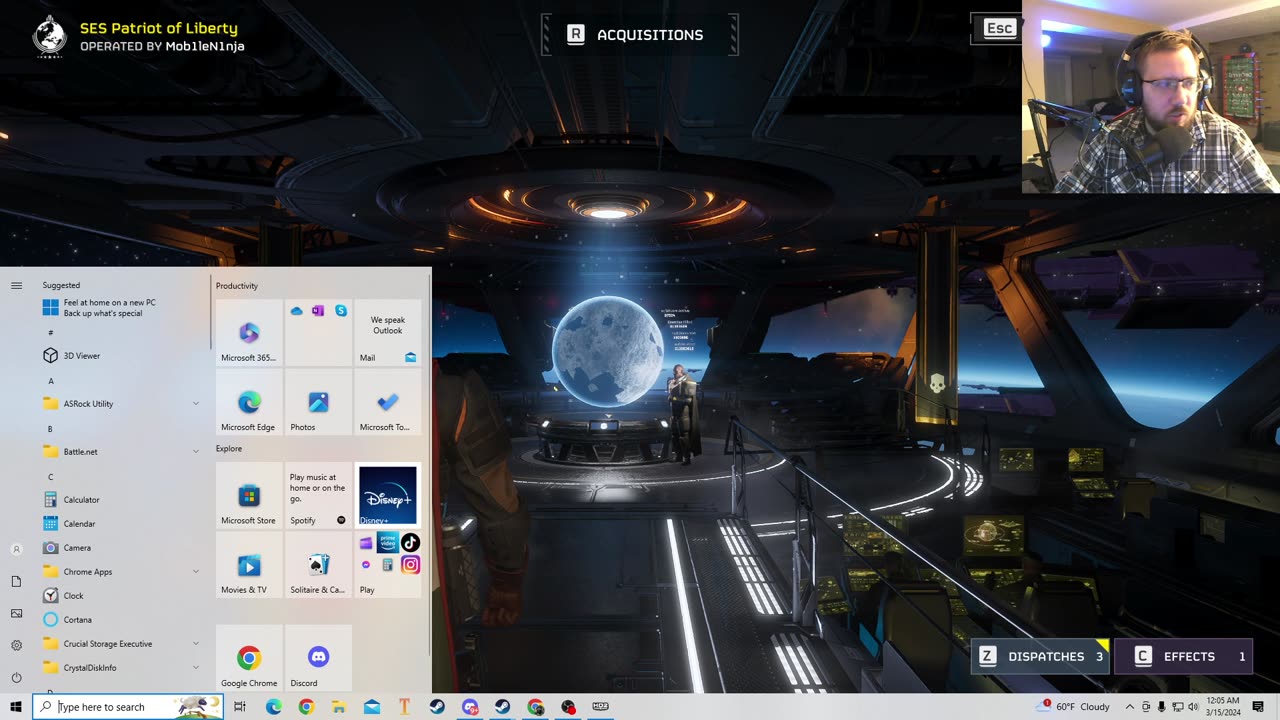The width and height of the screenshot is (1280, 720).
Task: Open weather widget showing 60°F Cloudy
Action: pyautogui.click(x=1075, y=707)
